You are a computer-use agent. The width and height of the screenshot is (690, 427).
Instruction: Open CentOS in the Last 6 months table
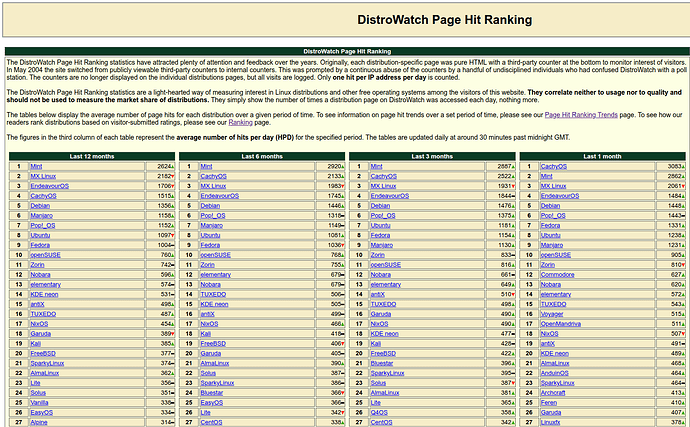coord(211,422)
